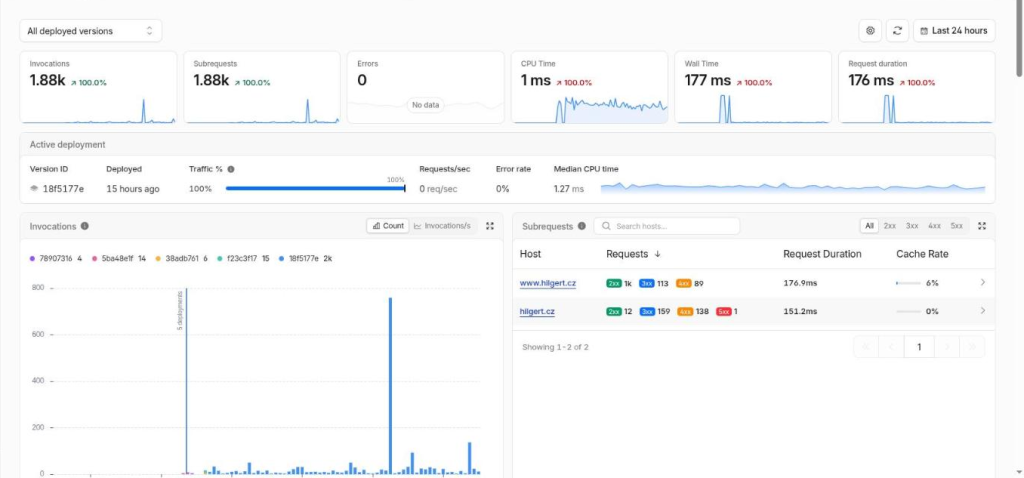
Task: Click the 4xx 89 badge
Action: tap(690, 283)
